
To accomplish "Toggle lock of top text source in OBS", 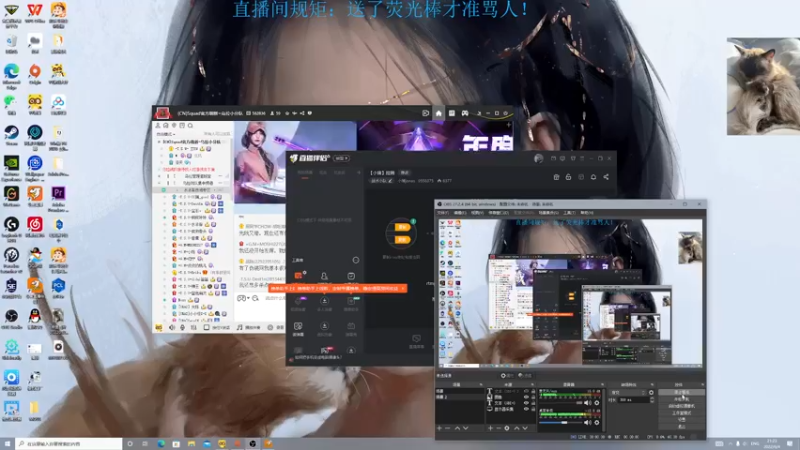I will point(533,391).
